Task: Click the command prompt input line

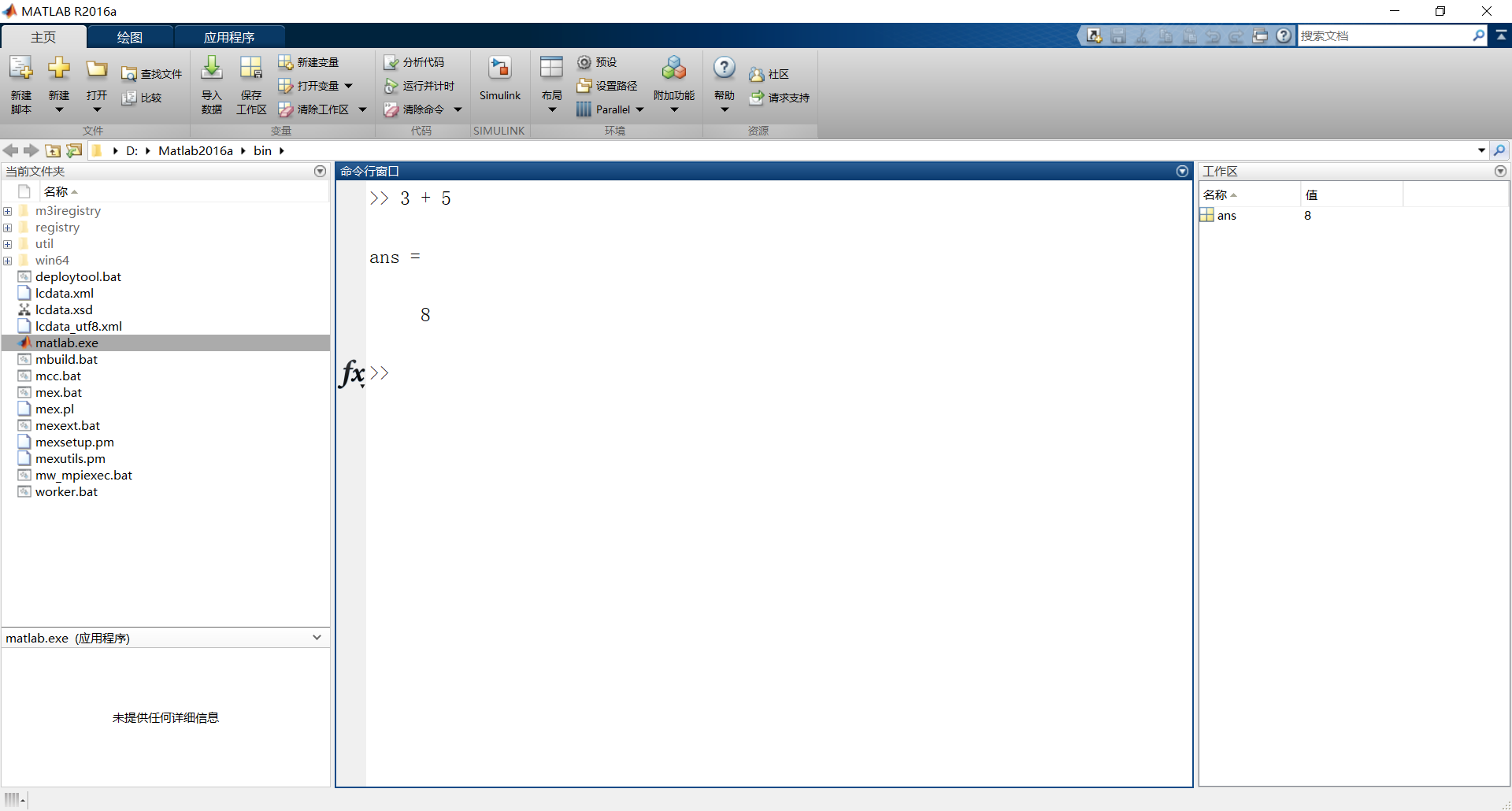Action: pyautogui.click(x=780, y=372)
